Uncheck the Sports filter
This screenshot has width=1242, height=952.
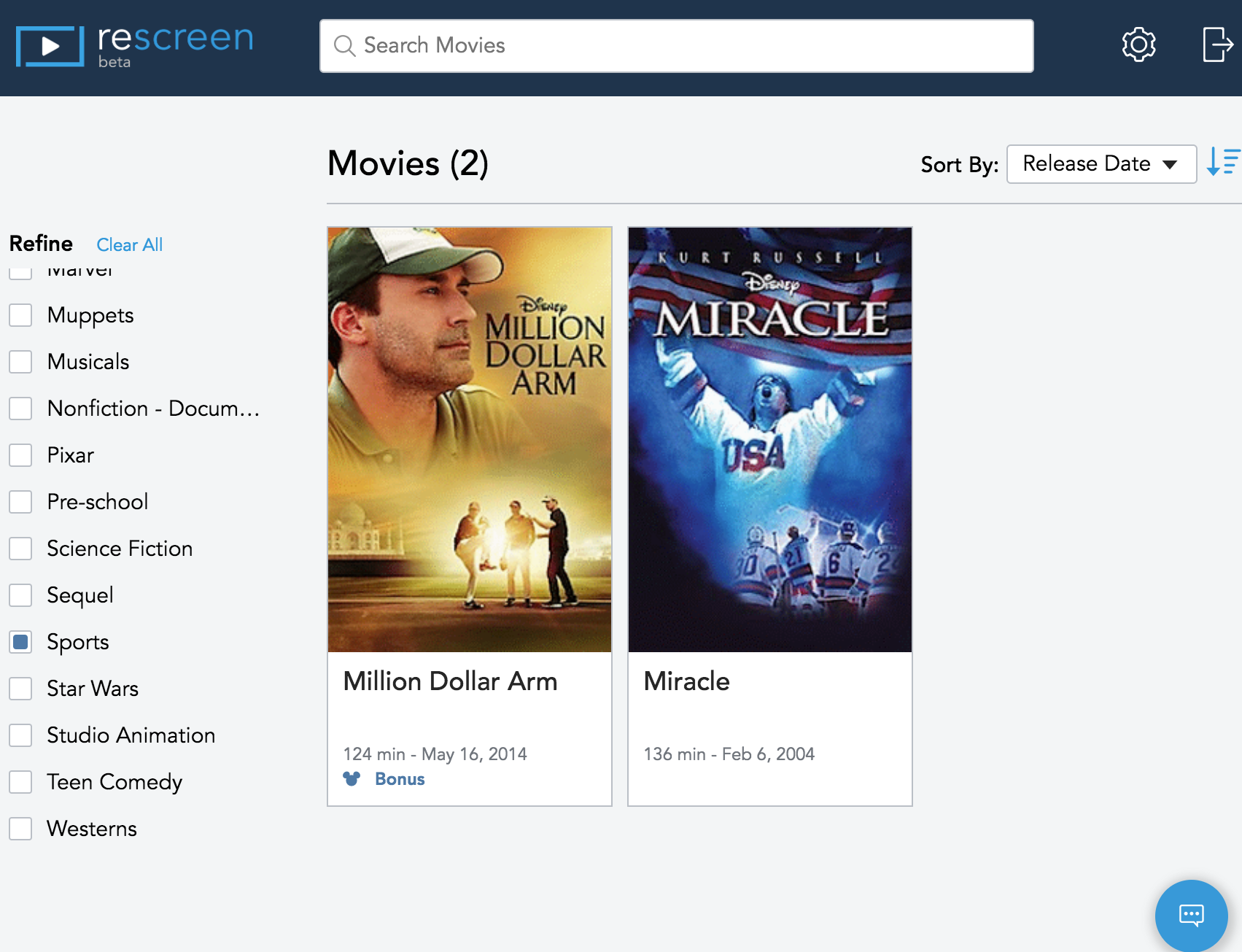click(x=20, y=642)
